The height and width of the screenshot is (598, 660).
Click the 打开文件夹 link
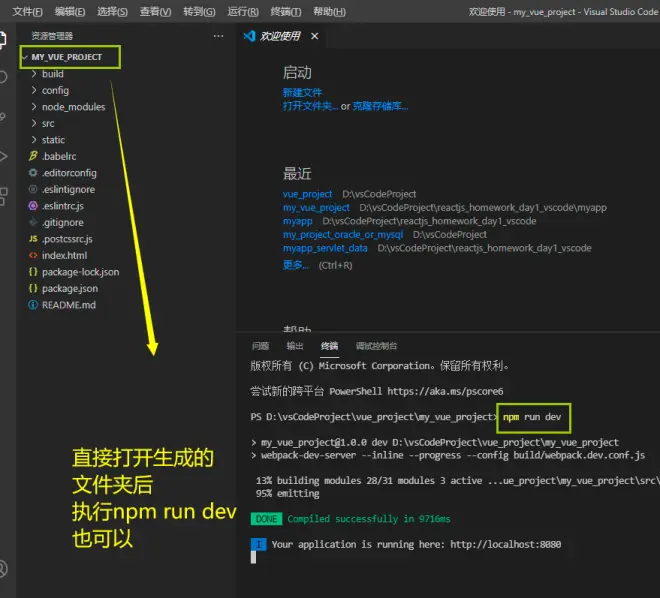(x=310, y=106)
